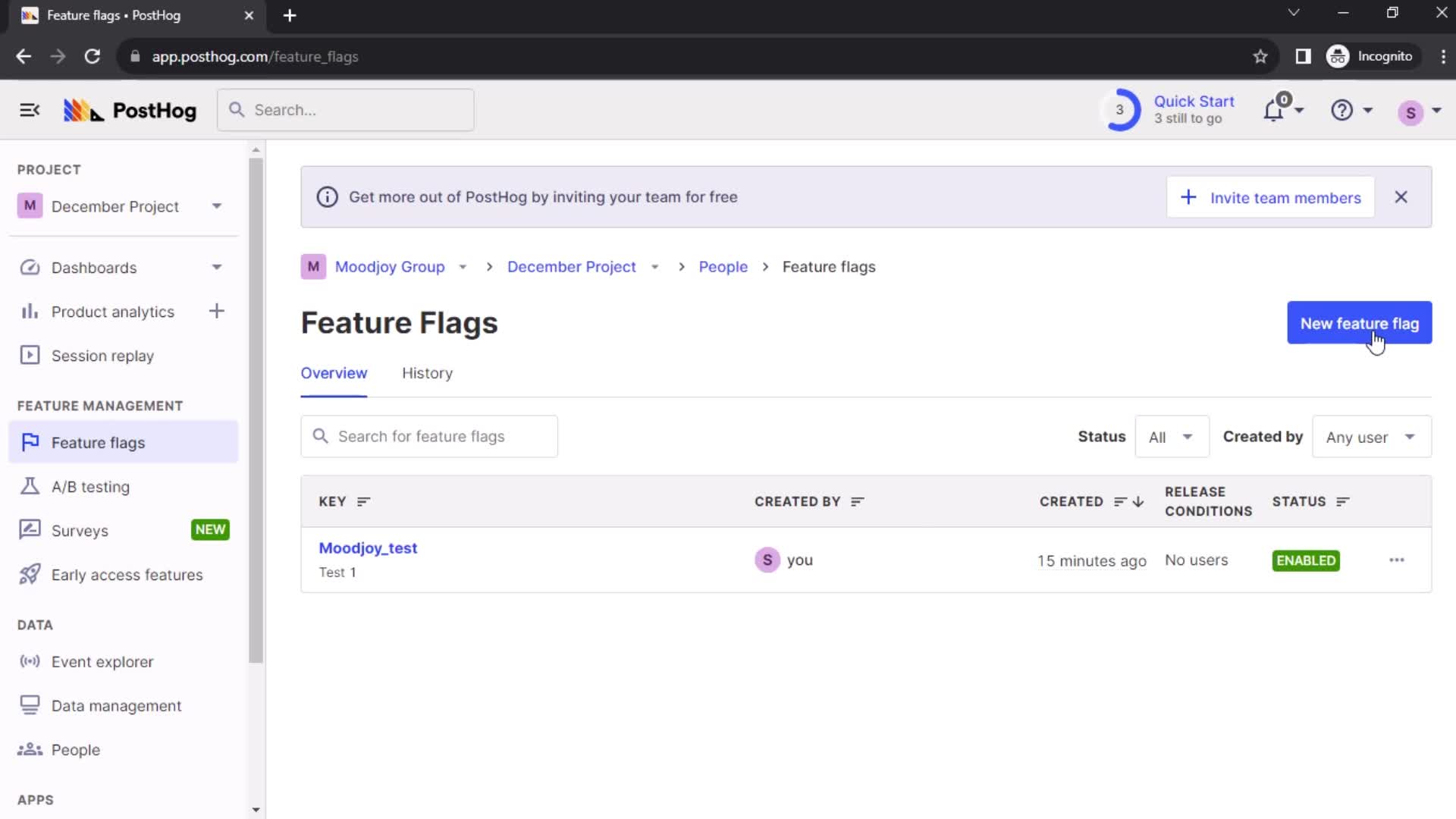The image size is (1456, 819).
Task: Click the Search for feature flags field
Action: click(429, 436)
